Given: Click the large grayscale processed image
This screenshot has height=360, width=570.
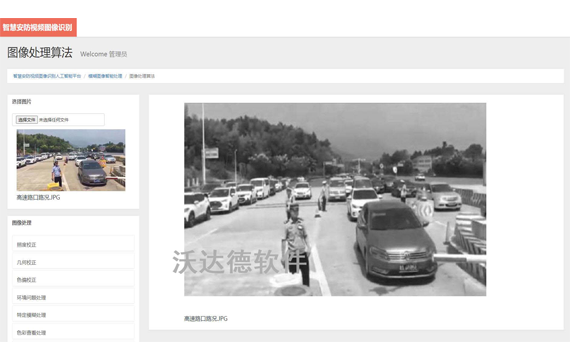Looking at the screenshot, I should [335, 199].
